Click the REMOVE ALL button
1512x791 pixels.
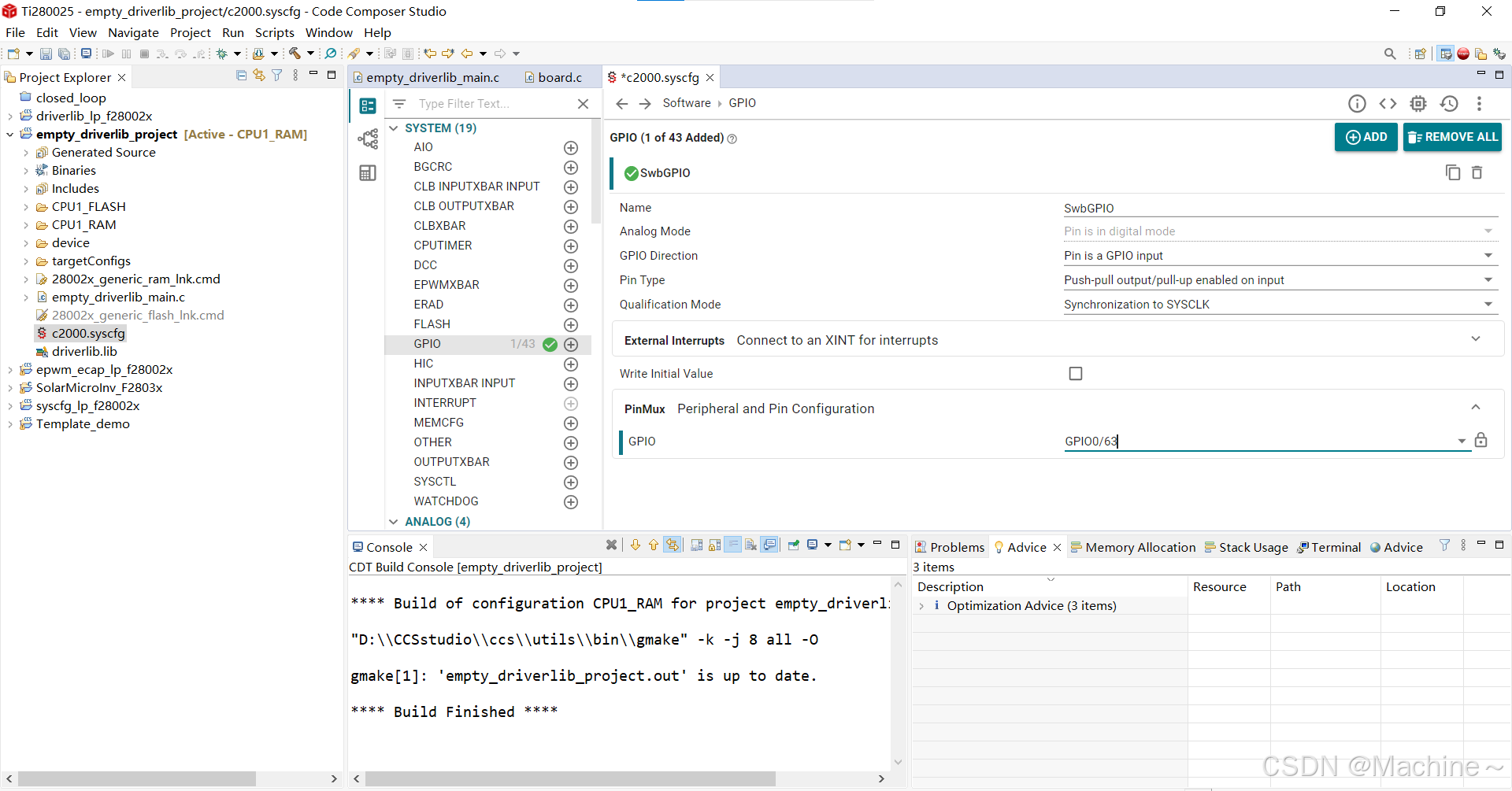tap(1452, 137)
